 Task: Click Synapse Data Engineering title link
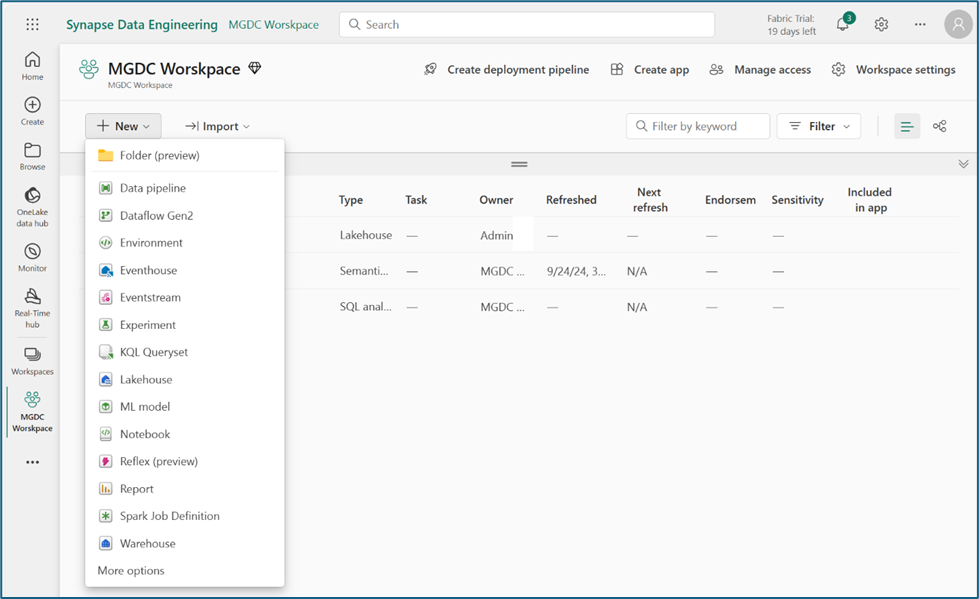pyautogui.click(x=142, y=24)
